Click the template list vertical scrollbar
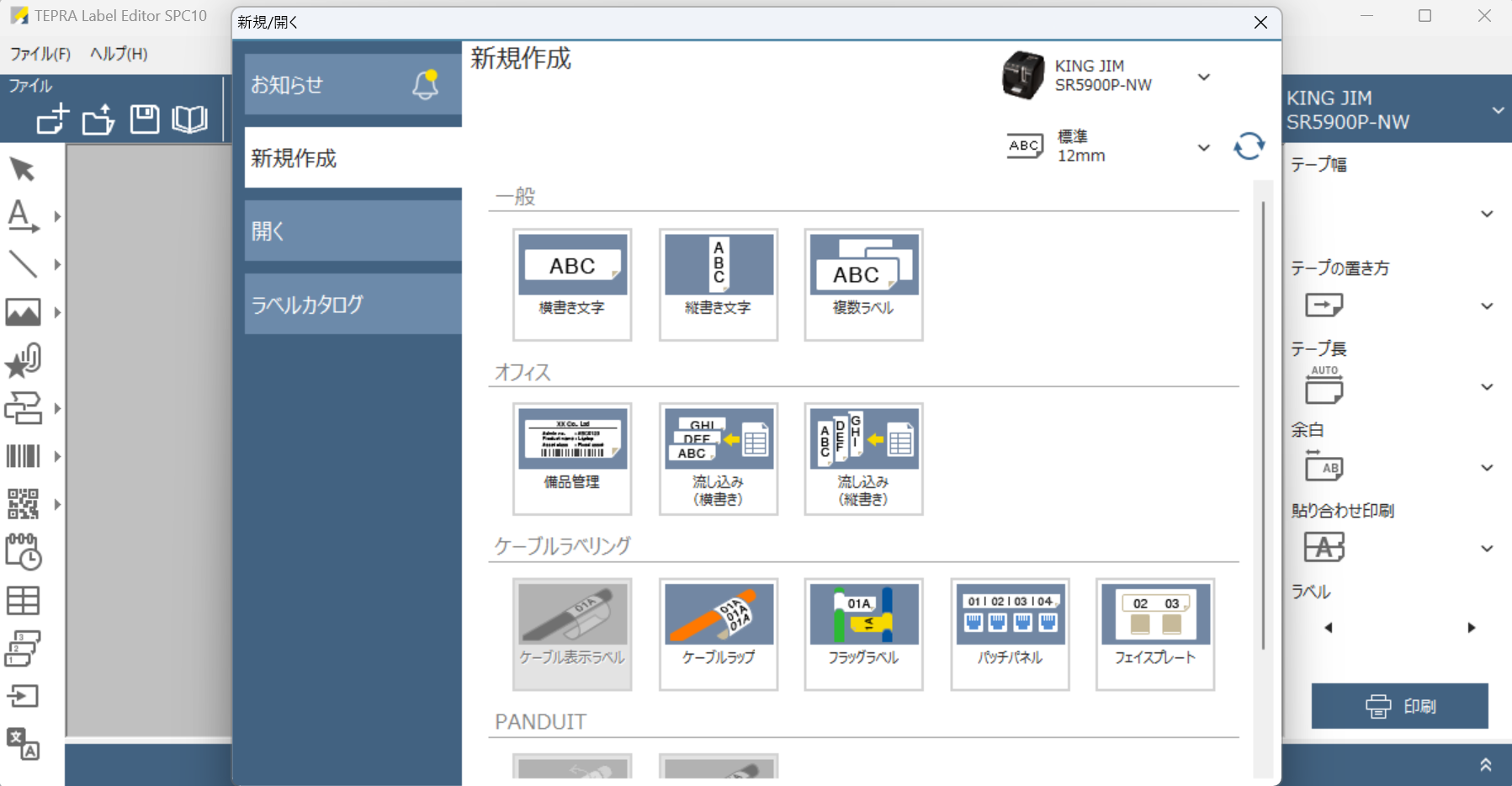Screen dimensions: 1512x786 1263,425
